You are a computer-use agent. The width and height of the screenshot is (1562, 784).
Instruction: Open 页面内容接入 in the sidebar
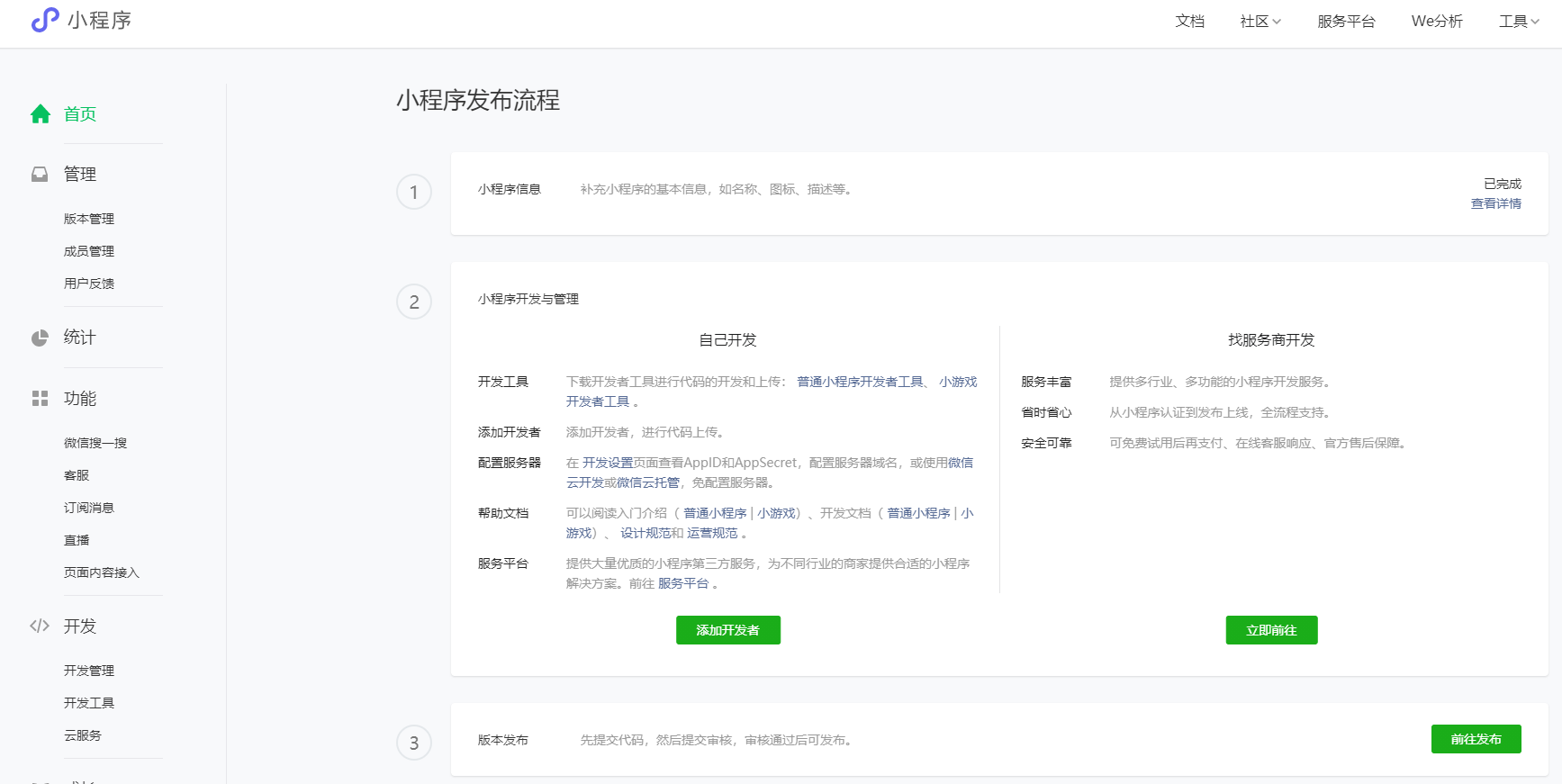(102, 572)
